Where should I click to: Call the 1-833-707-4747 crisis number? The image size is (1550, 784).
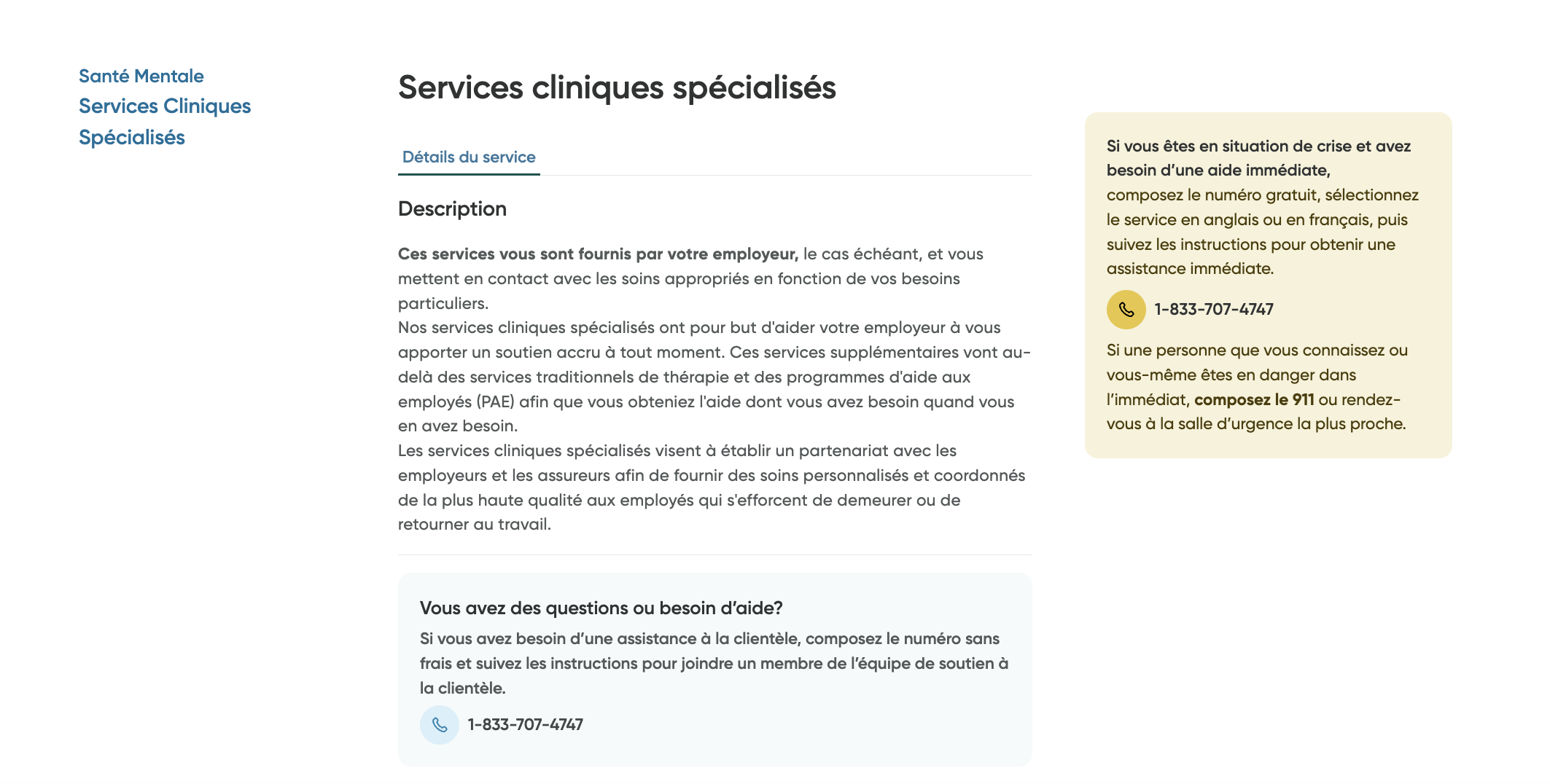1212,309
